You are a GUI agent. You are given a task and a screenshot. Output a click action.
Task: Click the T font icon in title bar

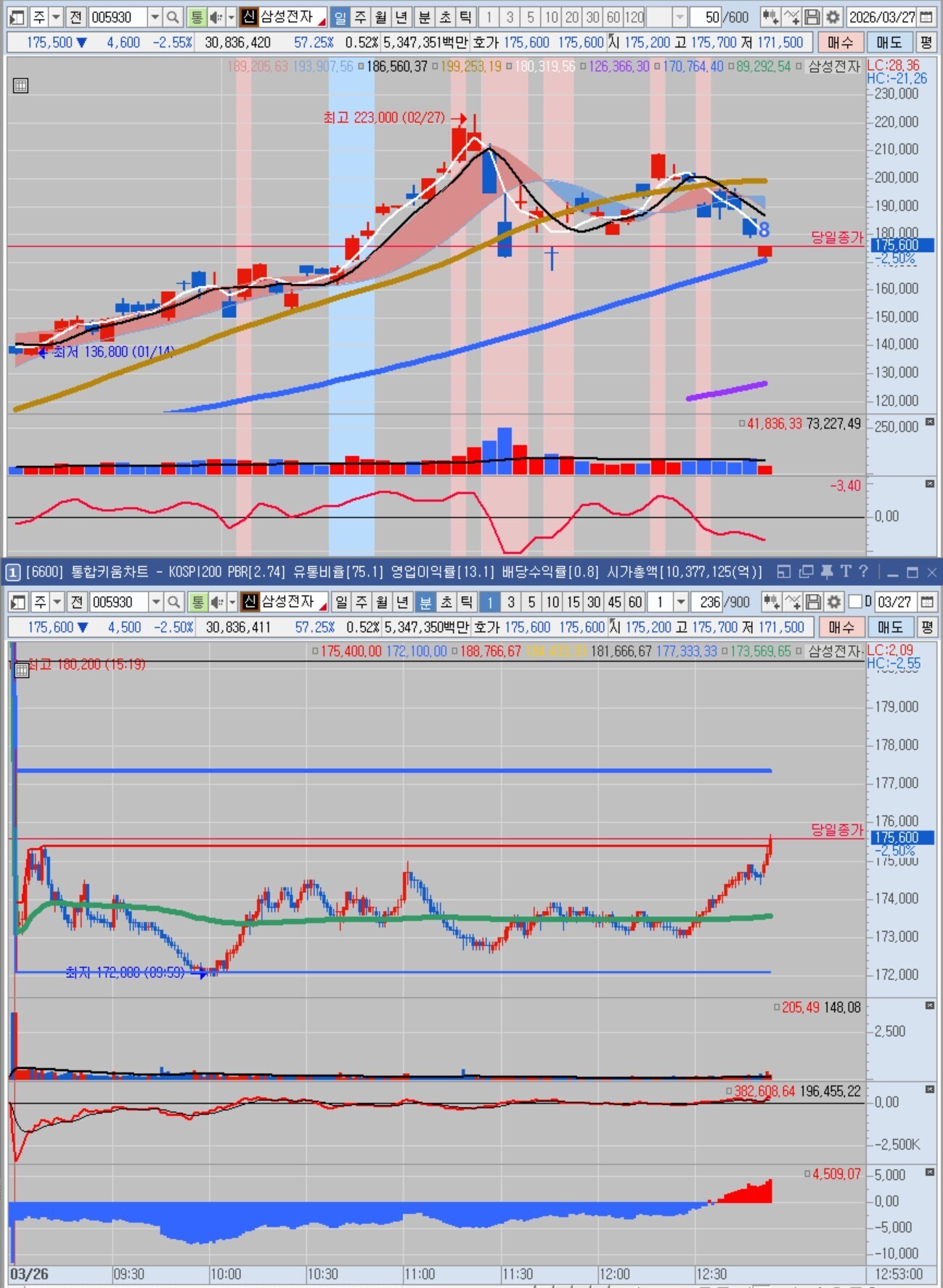846,572
